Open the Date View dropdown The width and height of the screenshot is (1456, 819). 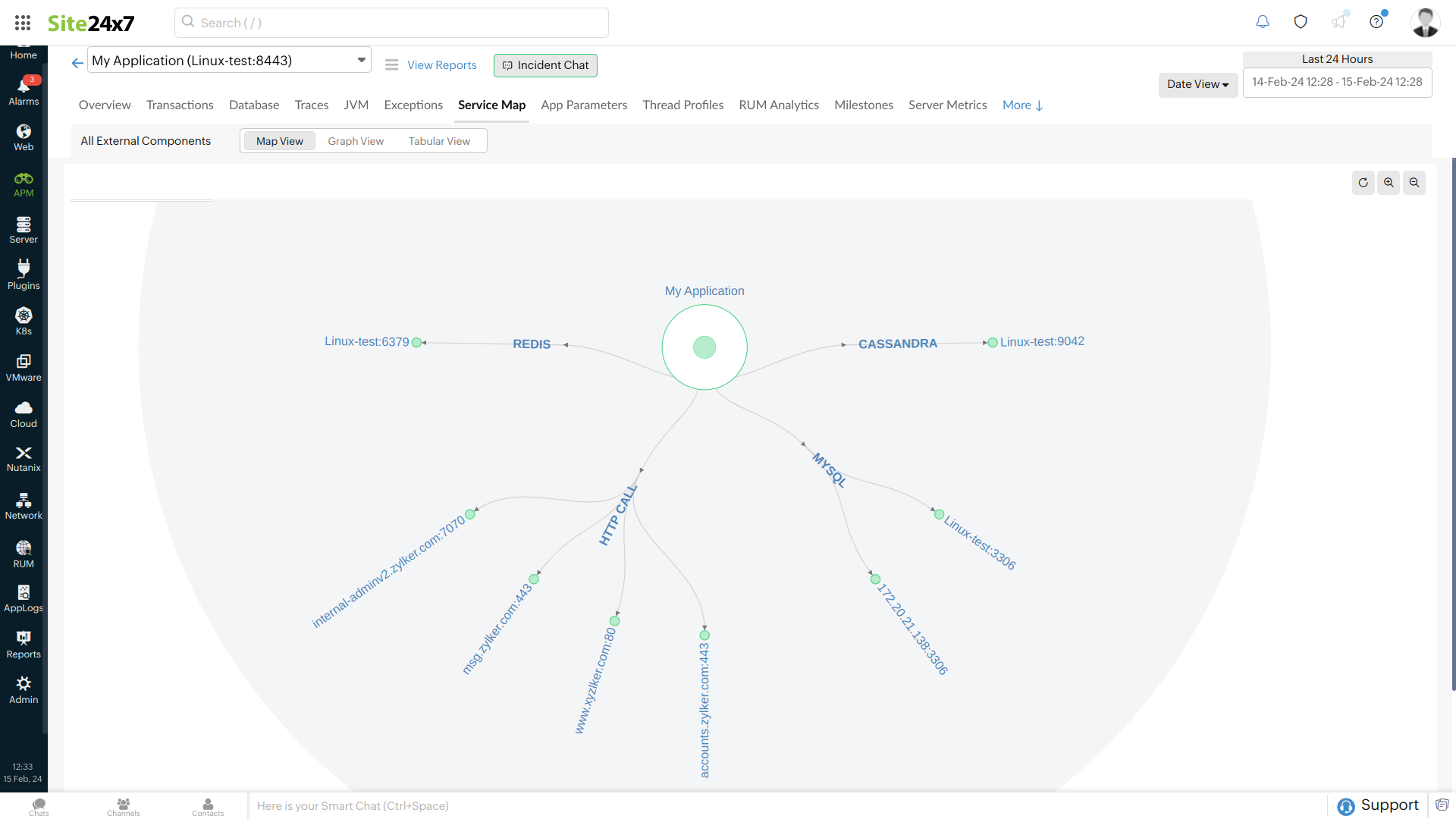[1197, 85]
